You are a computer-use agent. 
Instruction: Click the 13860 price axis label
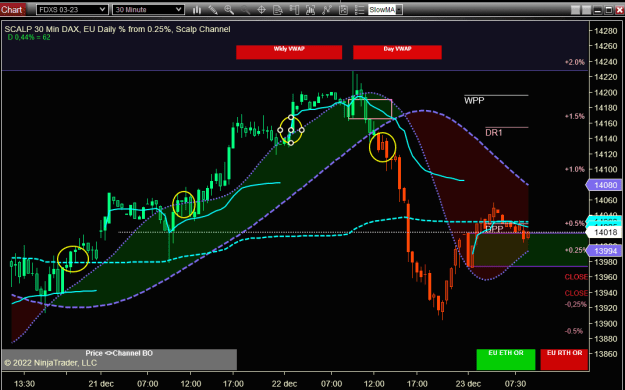pyautogui.click(x=605, y=354)
